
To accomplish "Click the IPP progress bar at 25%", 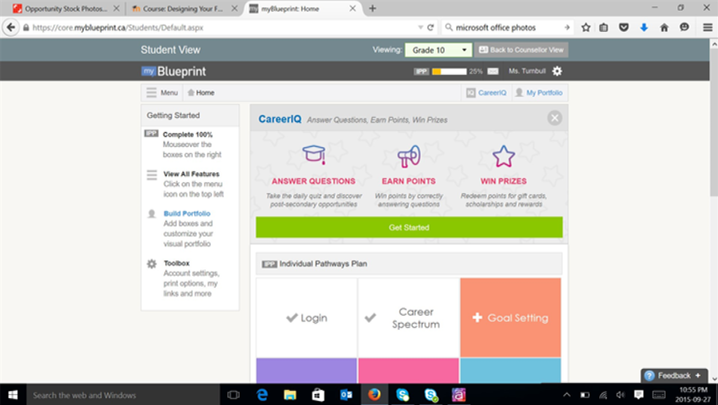I will 449,71.
